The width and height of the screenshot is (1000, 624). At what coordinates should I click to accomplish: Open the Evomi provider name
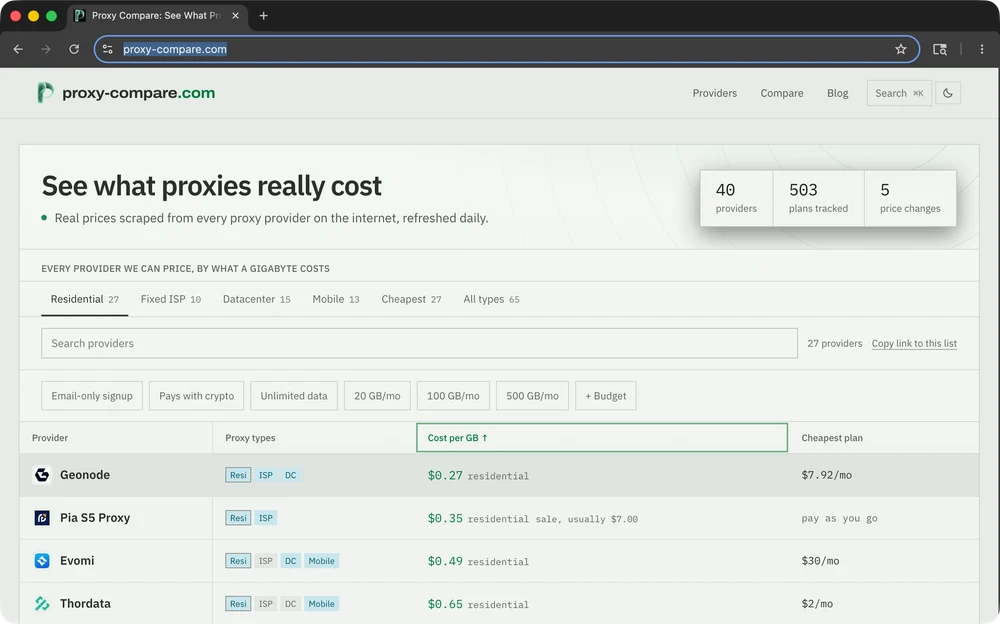77,561
